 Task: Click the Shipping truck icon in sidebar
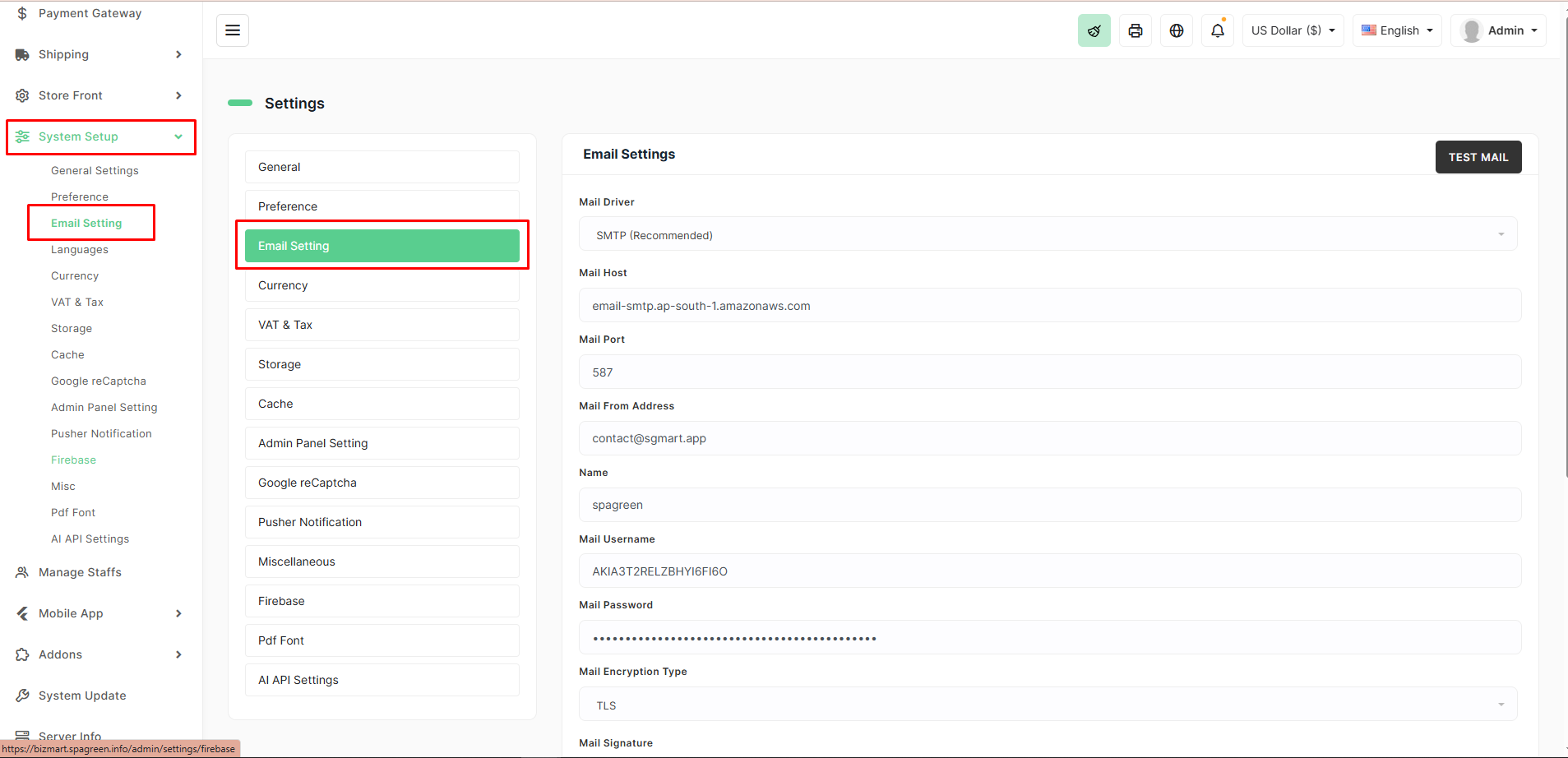(x=22, y=55)
